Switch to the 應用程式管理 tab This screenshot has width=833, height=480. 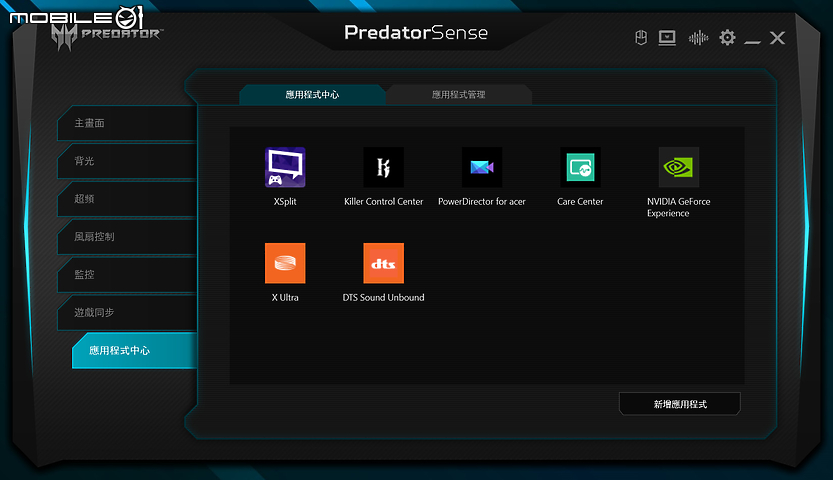pyautogui.click(x=458, y=95)
